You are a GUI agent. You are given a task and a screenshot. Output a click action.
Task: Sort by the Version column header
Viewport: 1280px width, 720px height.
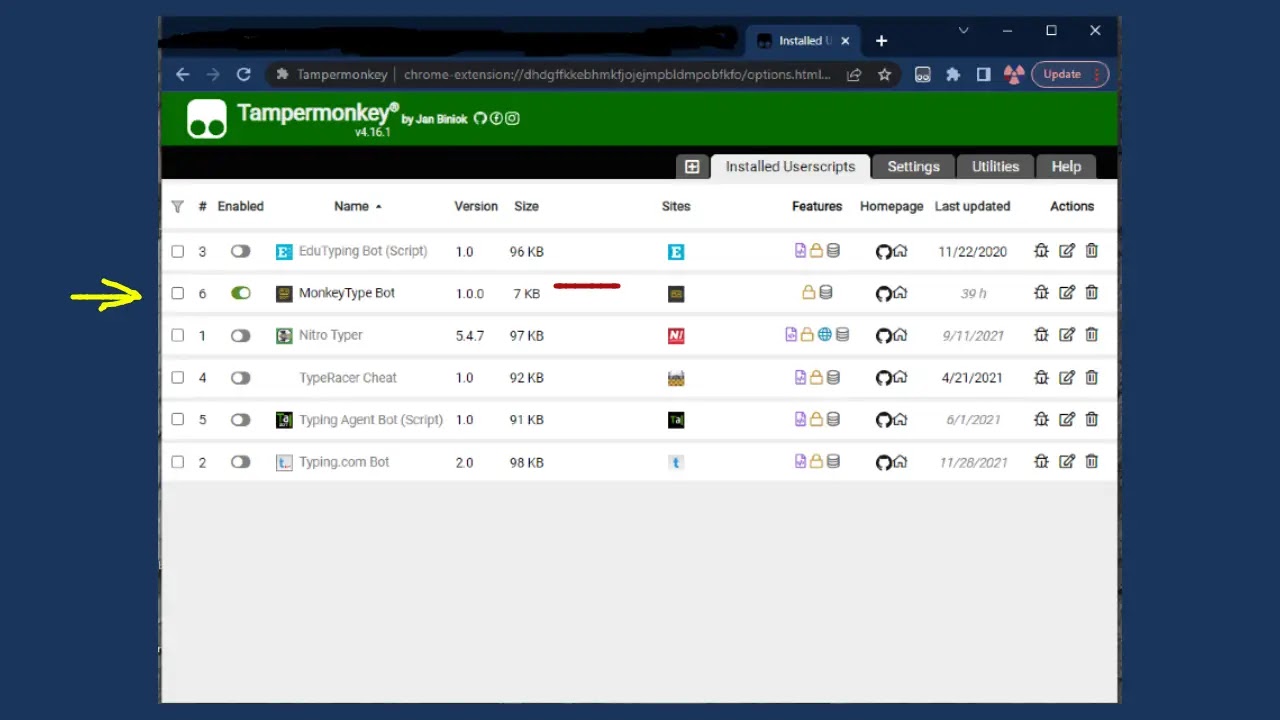click(x=476, y=206)
